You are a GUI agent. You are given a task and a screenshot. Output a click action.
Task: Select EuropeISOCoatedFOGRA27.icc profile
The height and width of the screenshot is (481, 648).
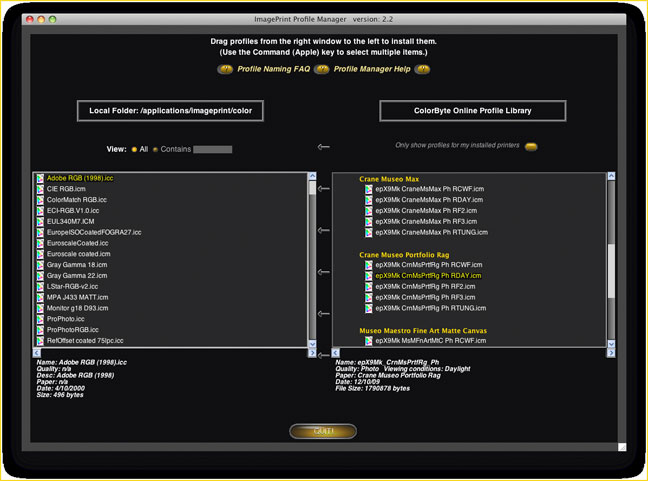click(94, 232)
